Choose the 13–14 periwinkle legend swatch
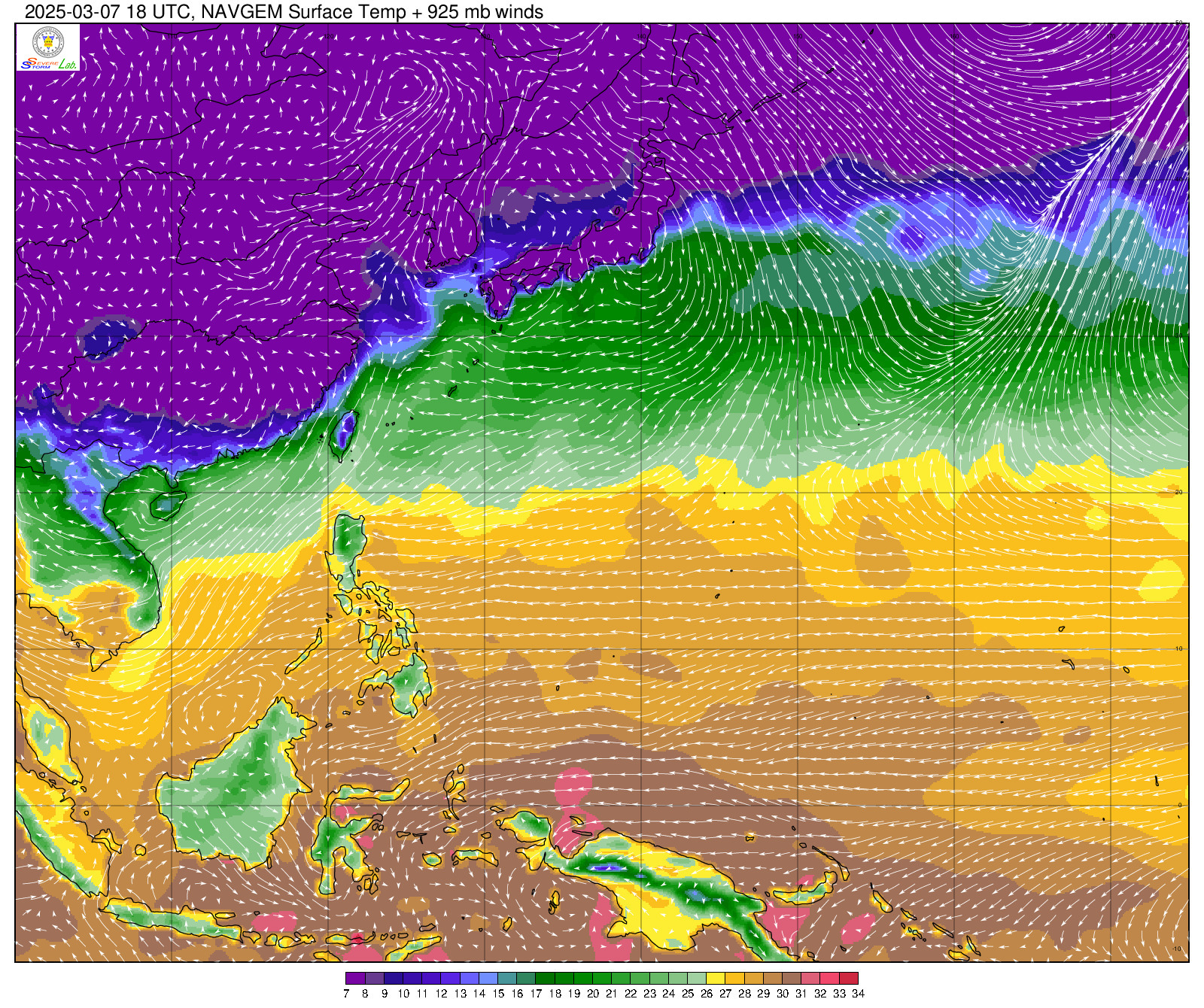The height and width of the screenshot is (1008, 1204). pos(469,979)
